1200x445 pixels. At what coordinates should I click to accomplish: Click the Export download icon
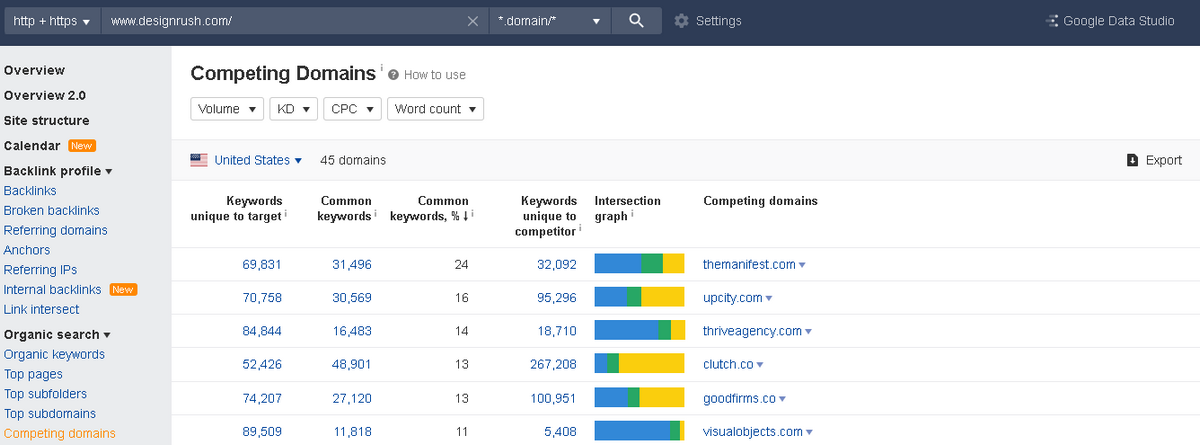(1132, 160)
